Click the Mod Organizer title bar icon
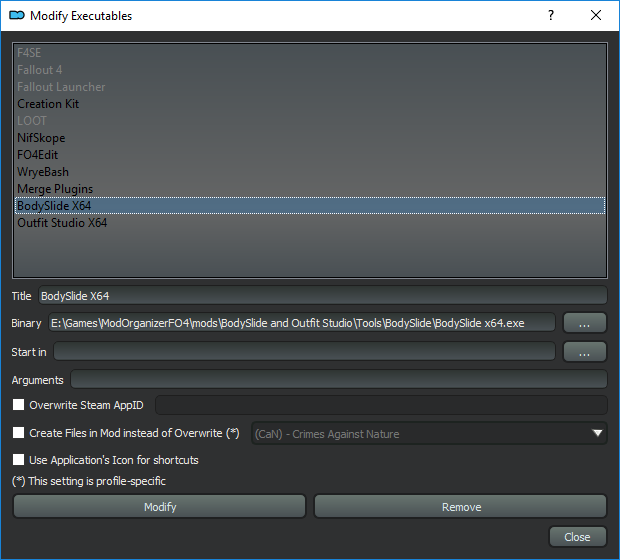The width and height of the screenshot is (620, 560). 17,15
